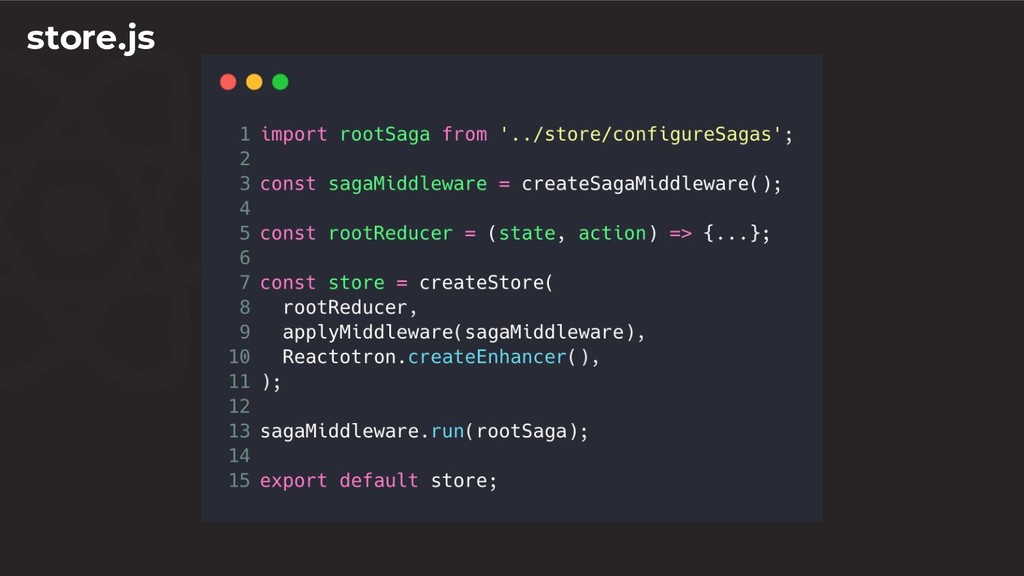This screenshot has width=1024, height=576.
Task: Click the yellow minimize dot
Action: [254, 82]
